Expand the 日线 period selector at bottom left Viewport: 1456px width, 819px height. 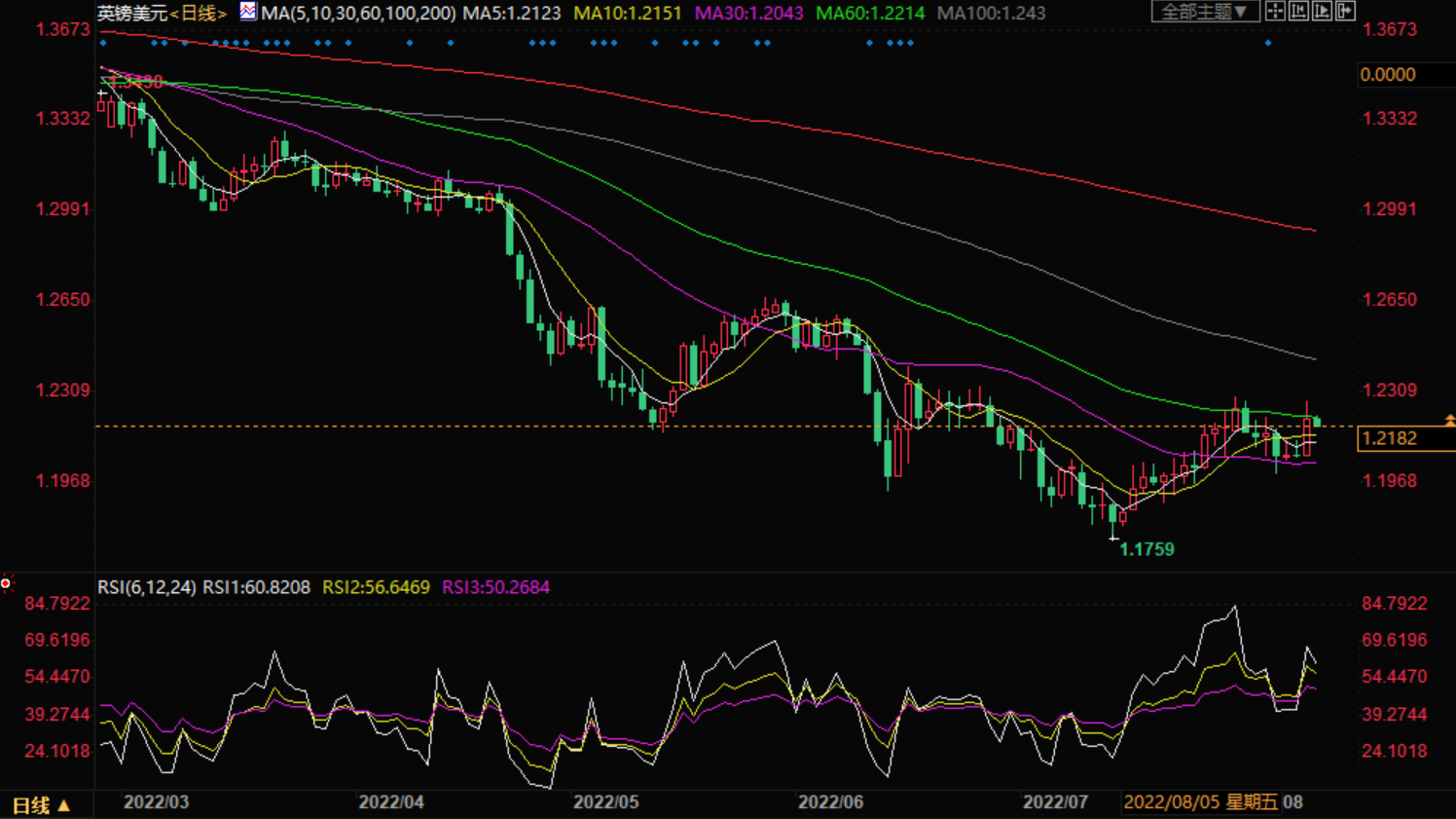[x=41, y=805]
